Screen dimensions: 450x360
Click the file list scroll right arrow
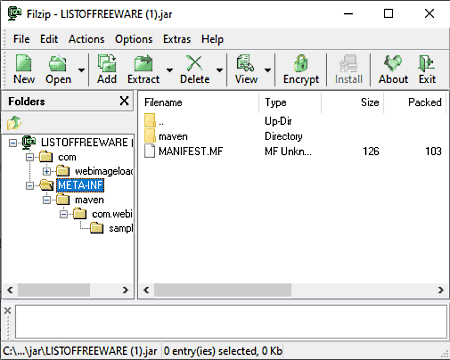(x=441, y=290)
